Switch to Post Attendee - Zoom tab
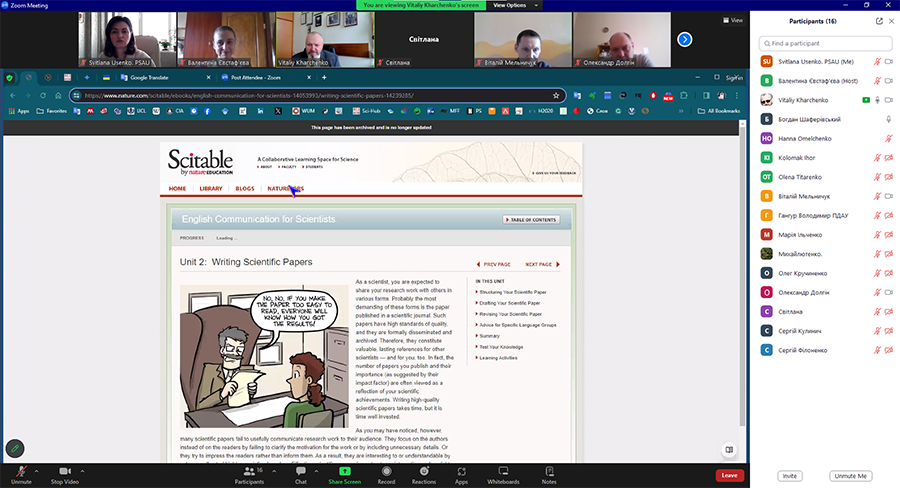The width and height of the screenshot is (900, 488). (266, 78)
